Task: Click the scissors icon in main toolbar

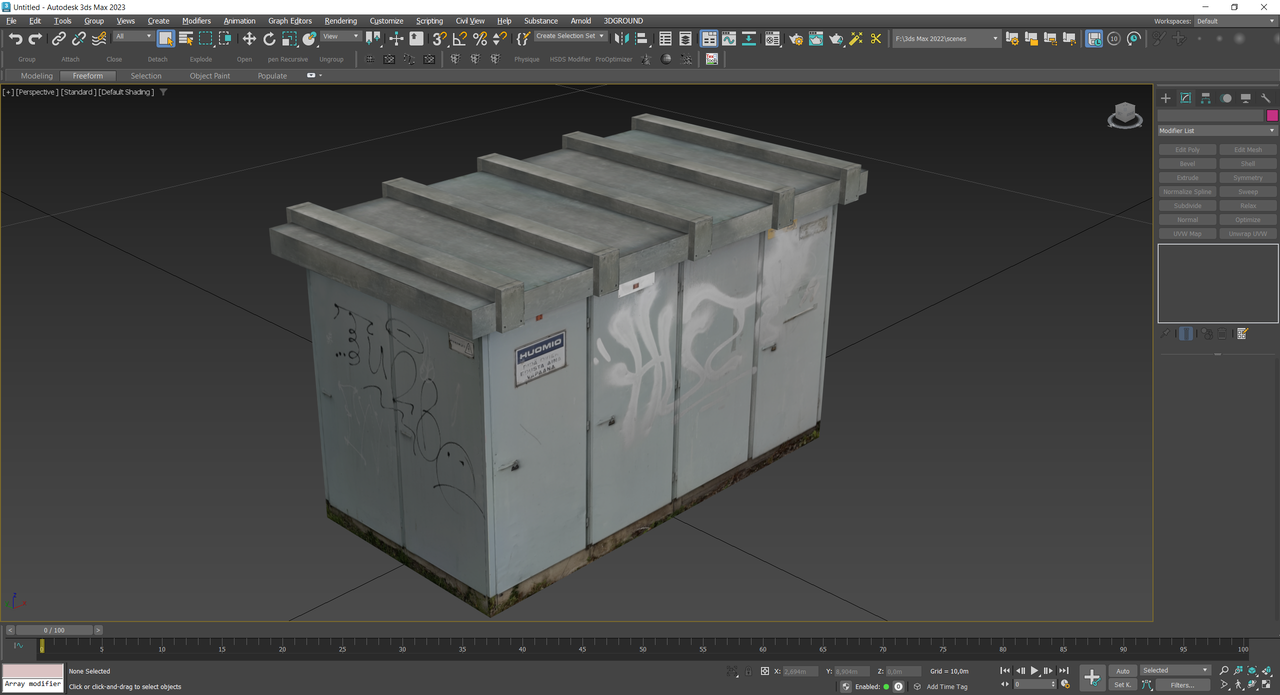Action: point(876,39)
